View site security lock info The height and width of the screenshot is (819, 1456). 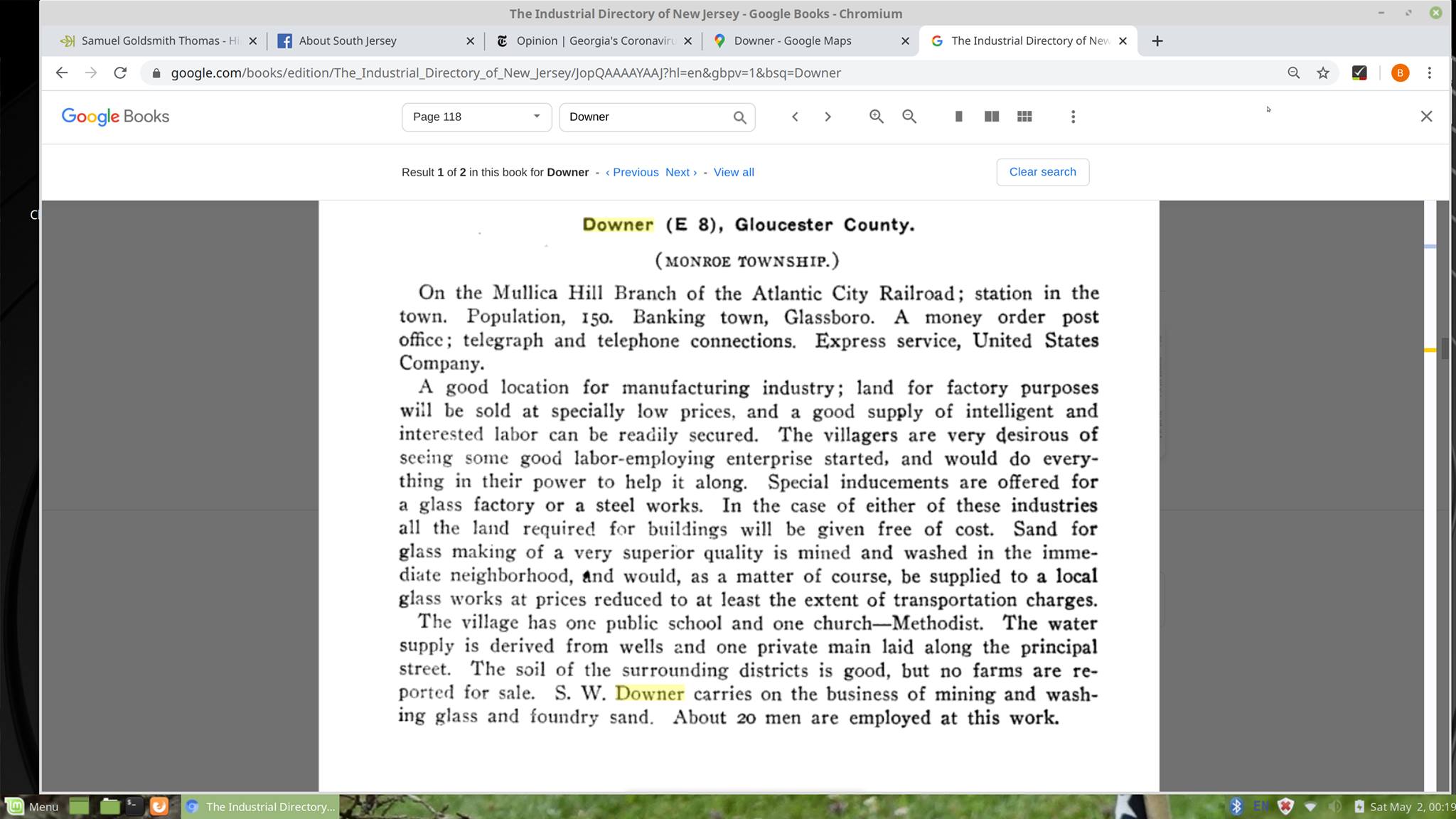coord(156,73)
